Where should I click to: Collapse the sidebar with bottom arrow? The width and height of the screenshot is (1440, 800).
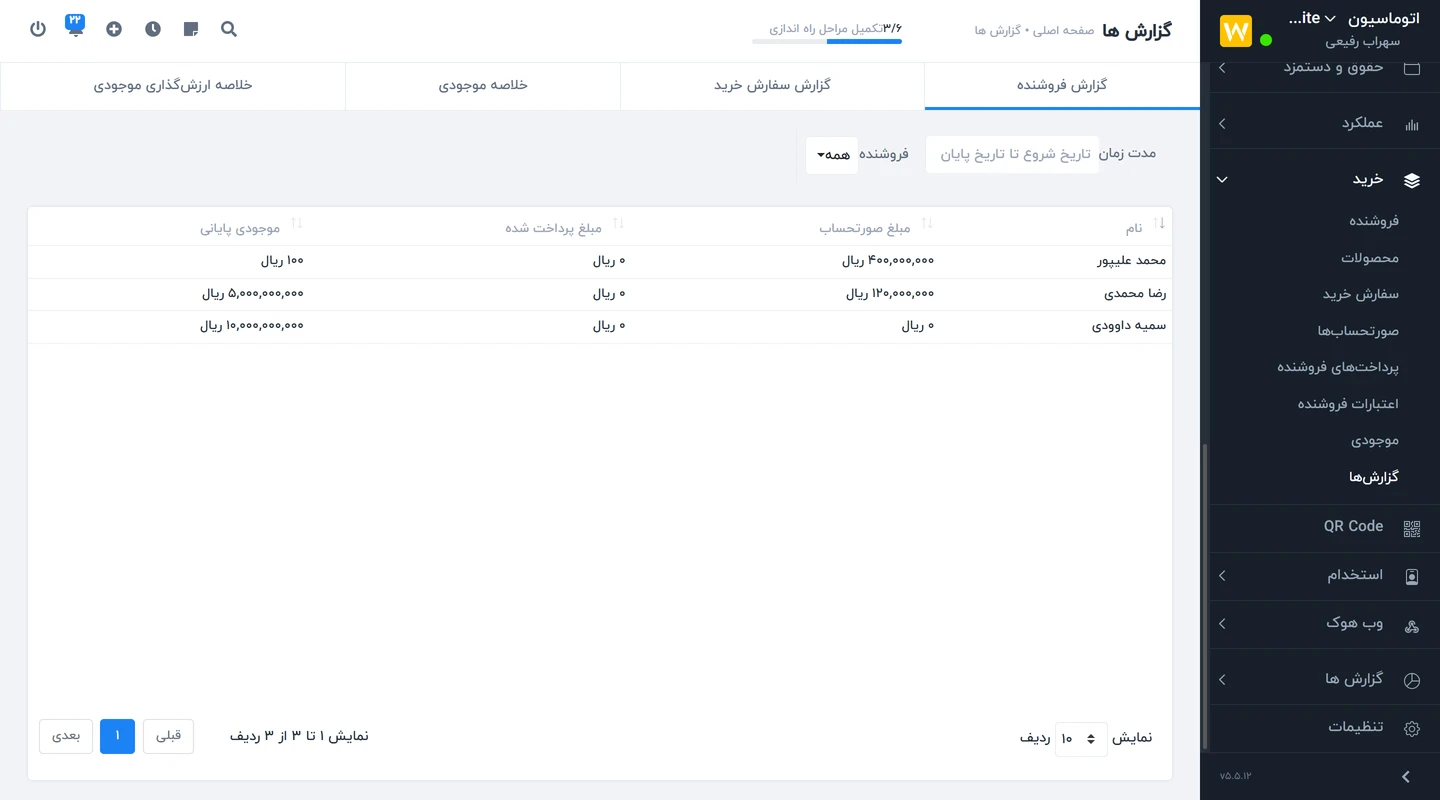[1405, 777]
